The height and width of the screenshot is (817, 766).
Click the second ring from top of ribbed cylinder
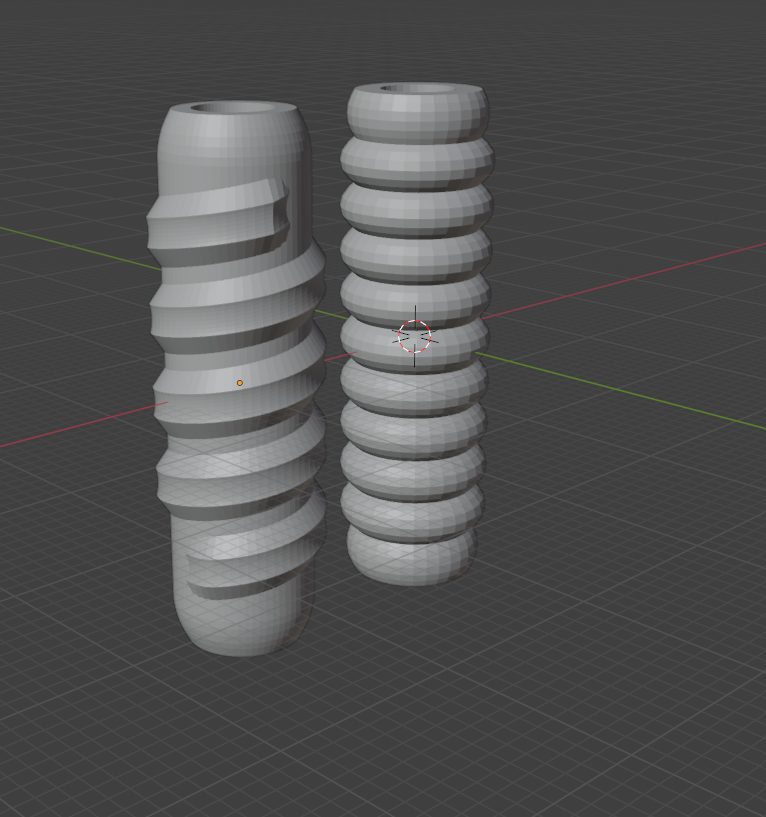click(x=417, y=160)
